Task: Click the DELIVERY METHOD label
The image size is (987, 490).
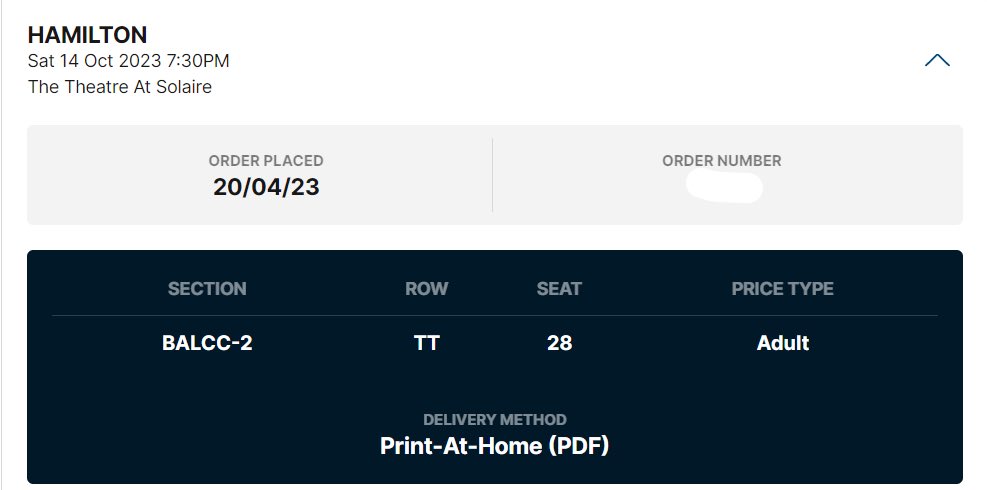Action: pyautogui.click(x=495, y=419)
